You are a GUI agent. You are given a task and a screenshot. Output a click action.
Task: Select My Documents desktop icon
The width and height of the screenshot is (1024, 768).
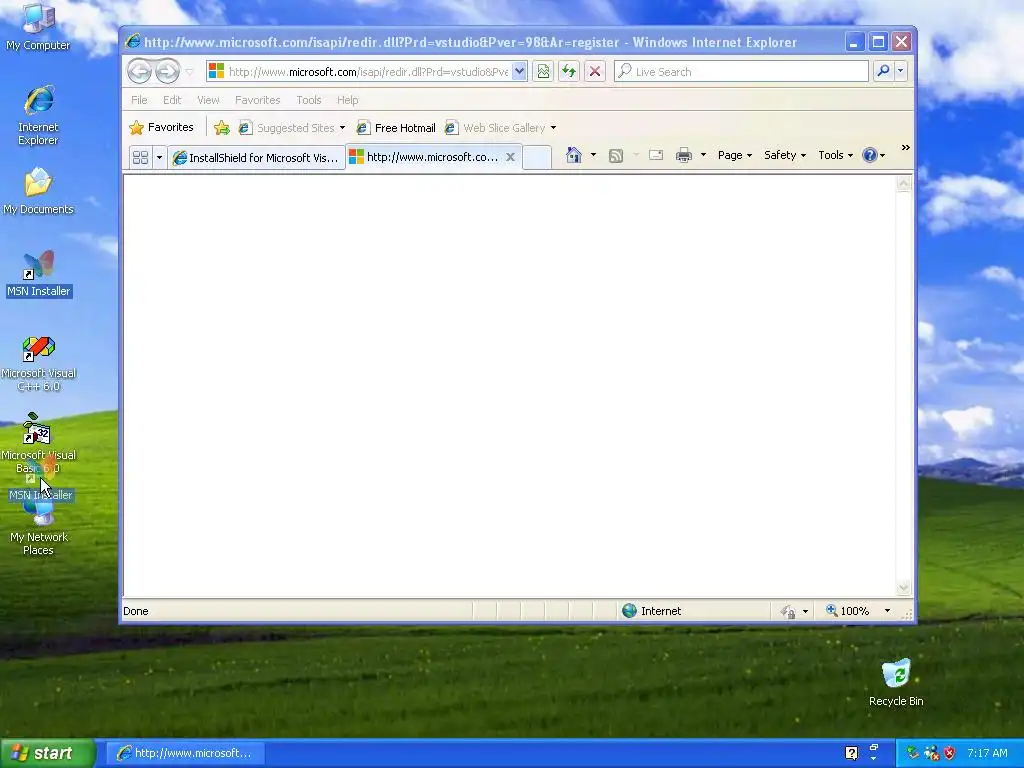tap(39, 191)
